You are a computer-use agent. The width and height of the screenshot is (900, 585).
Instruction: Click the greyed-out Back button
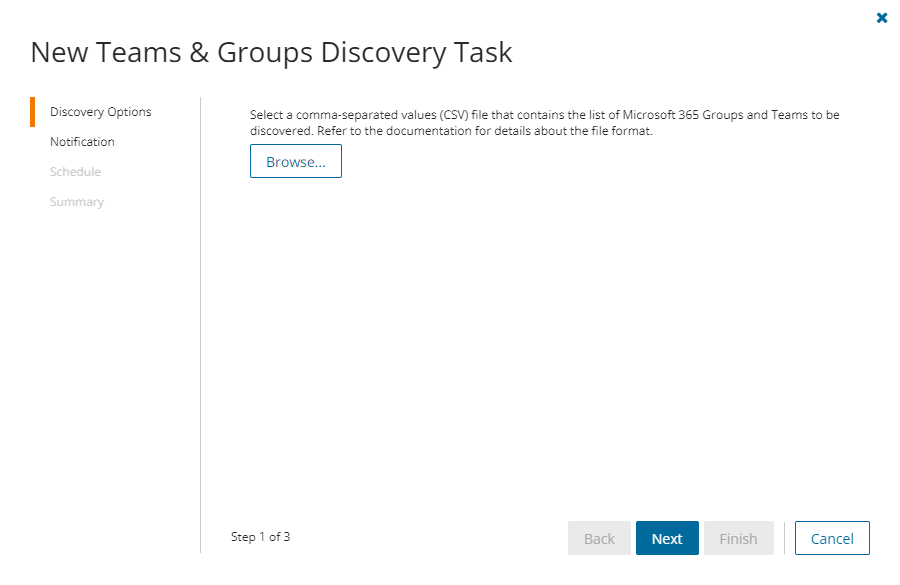point(599,538)
